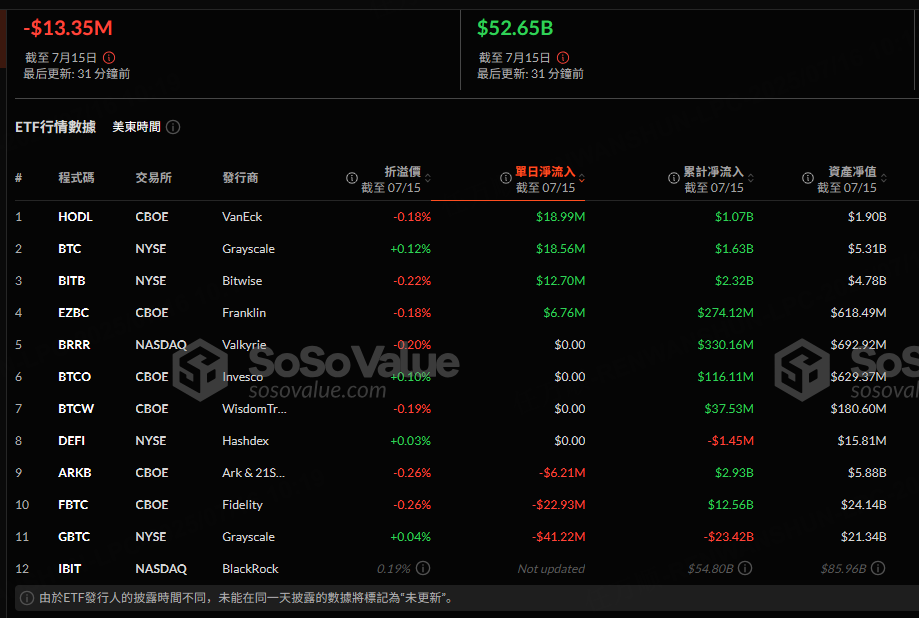
Task: Click the Invesco issuer name
Action: tap(243, 376)
